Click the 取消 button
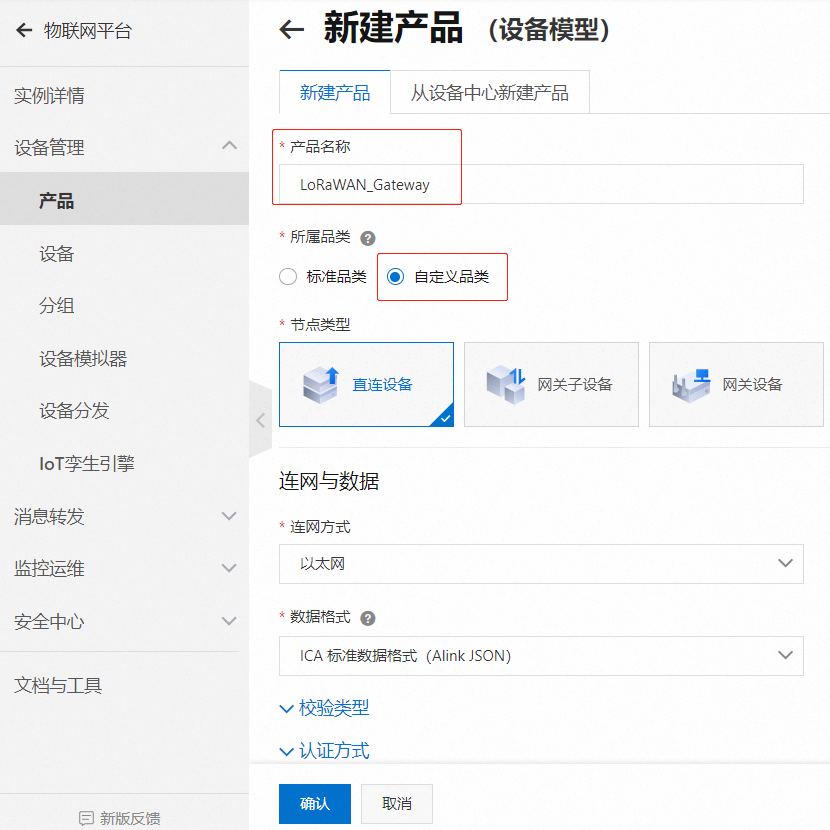Screen dimensions: 830x830 coord(397,804)
